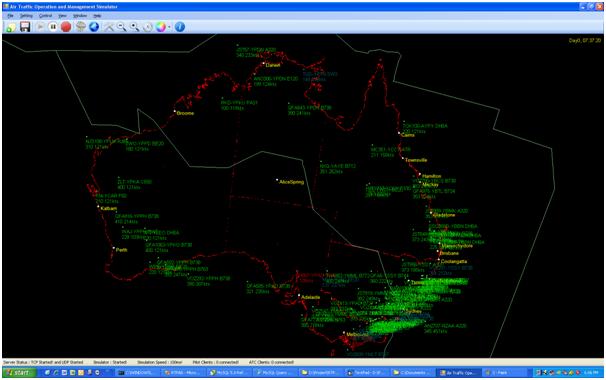Viewport: 606px width, 380px height.
Task: Click the blue globe icon
Action: pyautogui.click(x=94, y=27)
